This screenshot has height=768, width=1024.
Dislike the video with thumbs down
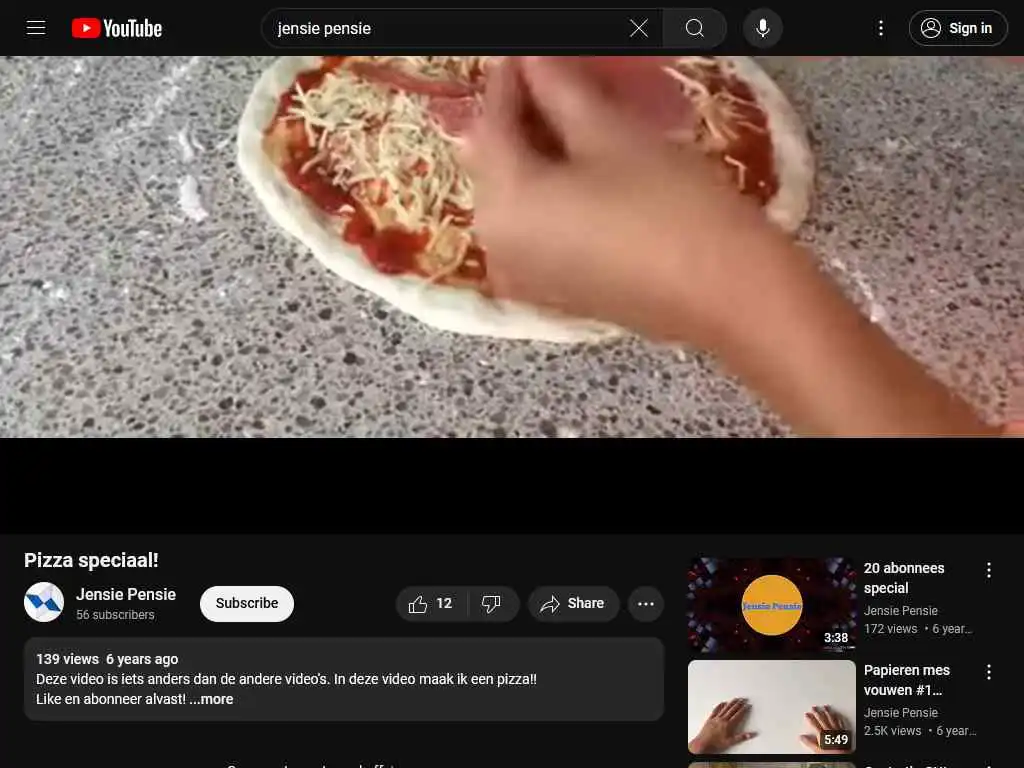(492, 604)
